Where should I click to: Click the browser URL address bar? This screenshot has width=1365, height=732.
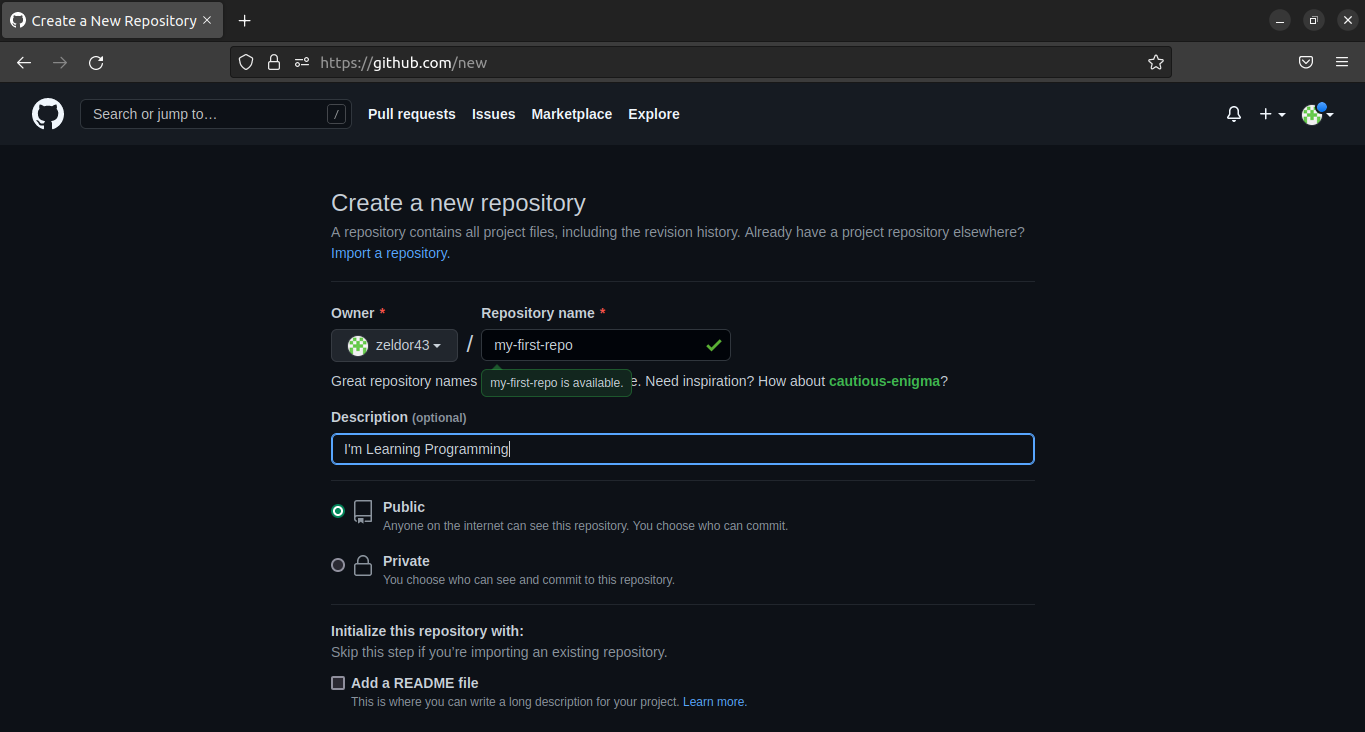pos(700,62)
